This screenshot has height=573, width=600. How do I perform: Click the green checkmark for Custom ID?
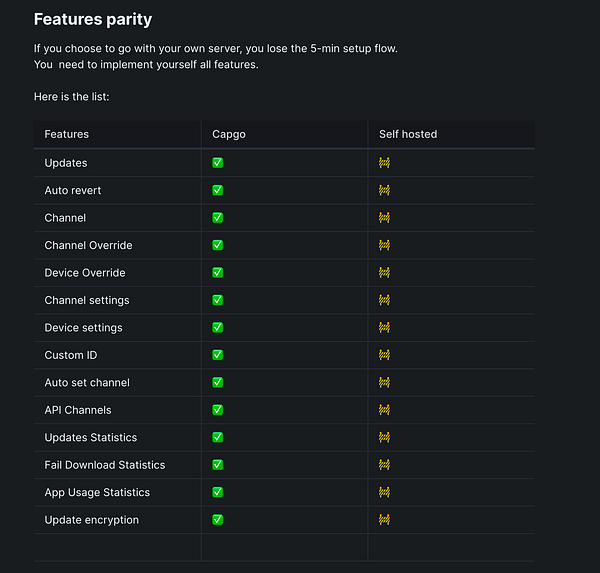[x=218, y=355]
